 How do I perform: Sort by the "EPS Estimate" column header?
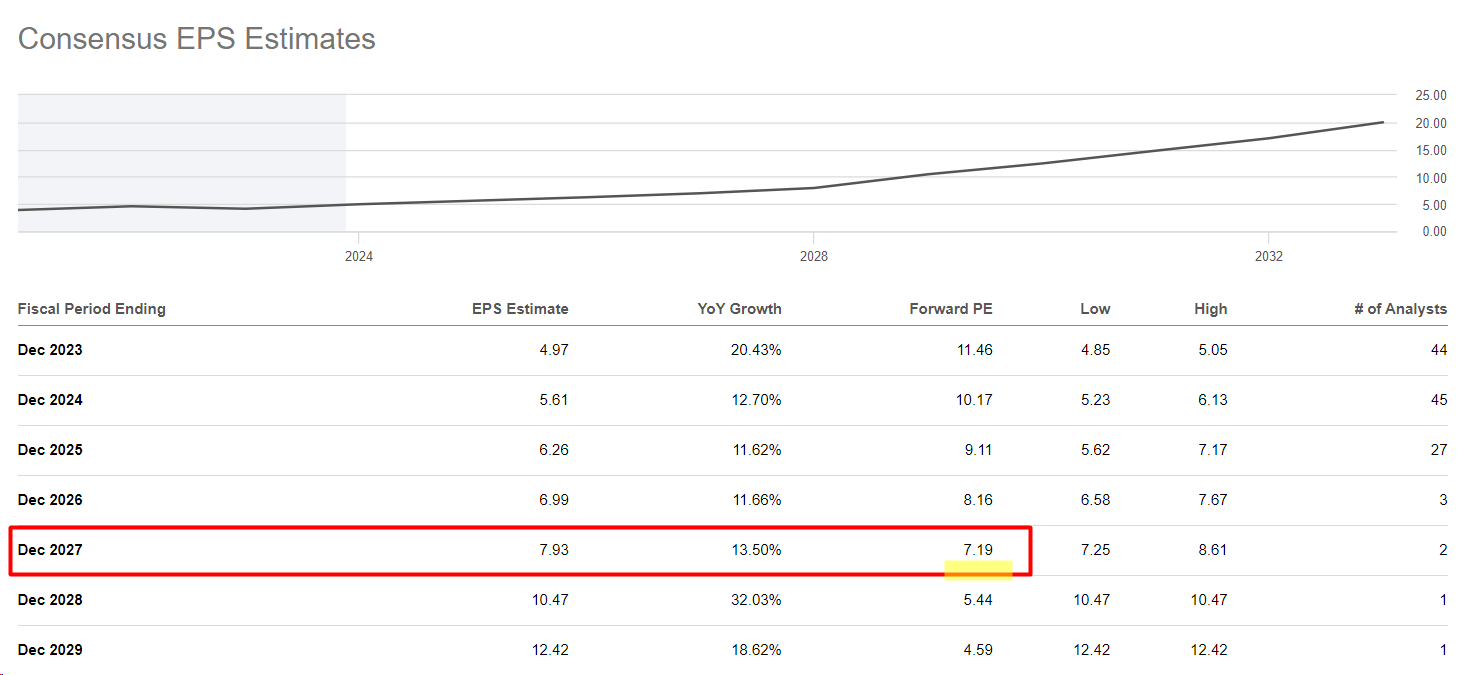520,309
